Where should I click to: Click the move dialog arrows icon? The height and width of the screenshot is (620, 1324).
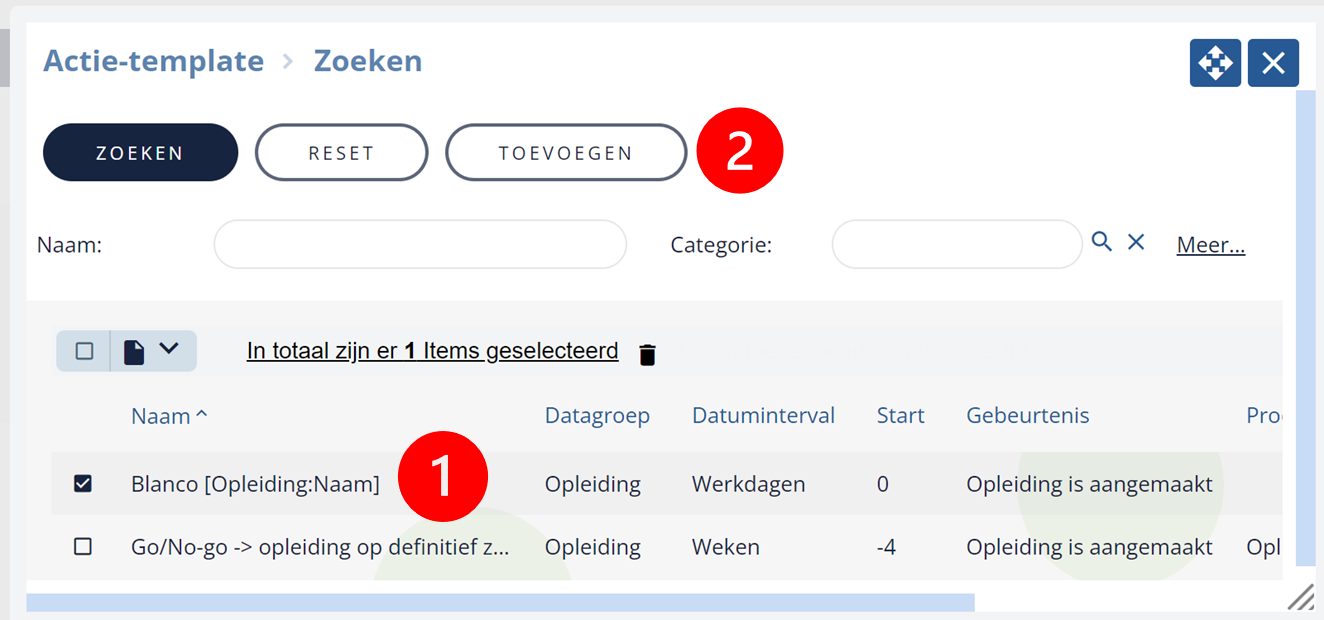pyautogui.click(x=1215, y=63)
